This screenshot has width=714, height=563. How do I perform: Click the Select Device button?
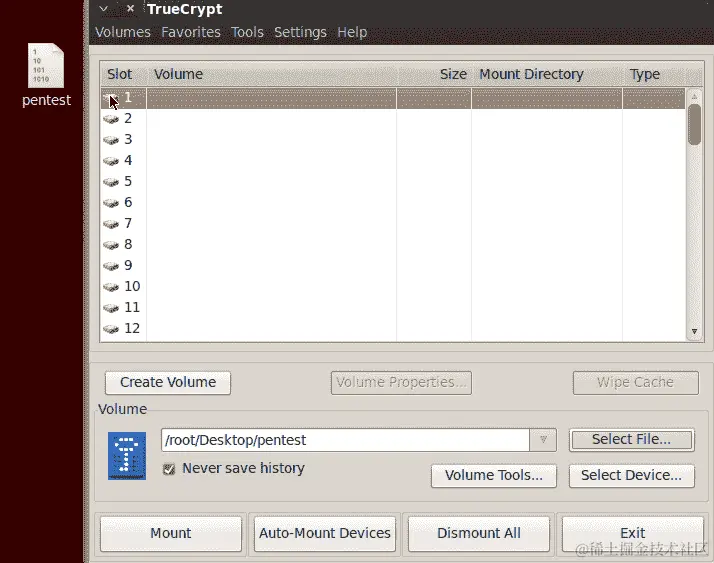(632, 476)
